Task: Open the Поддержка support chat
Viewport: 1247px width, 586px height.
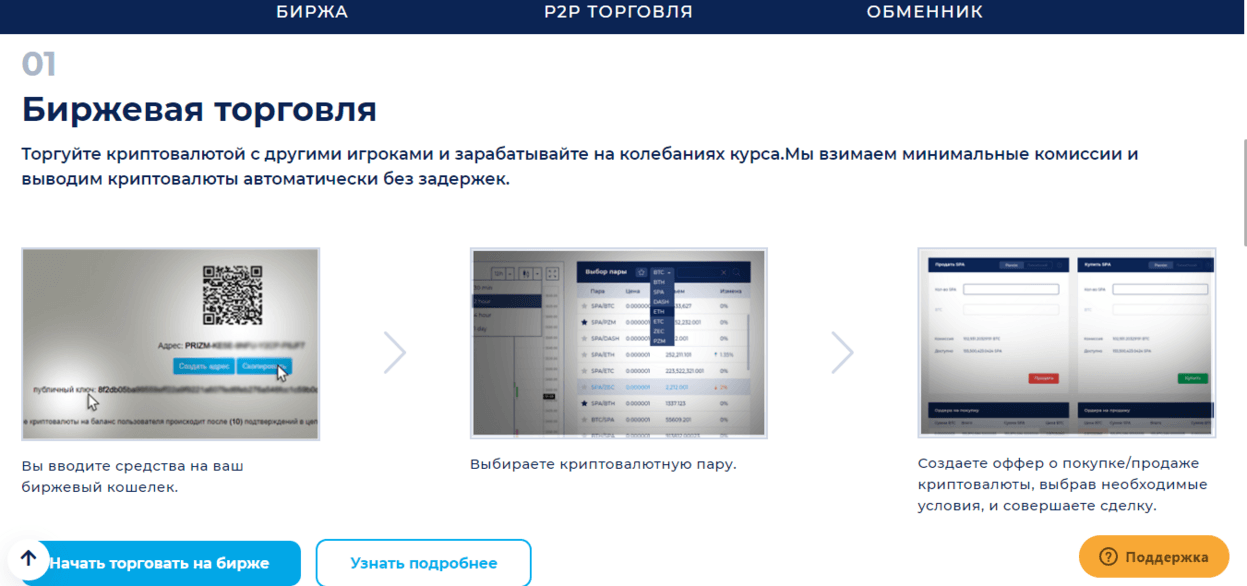Action: click(1153, 557)
